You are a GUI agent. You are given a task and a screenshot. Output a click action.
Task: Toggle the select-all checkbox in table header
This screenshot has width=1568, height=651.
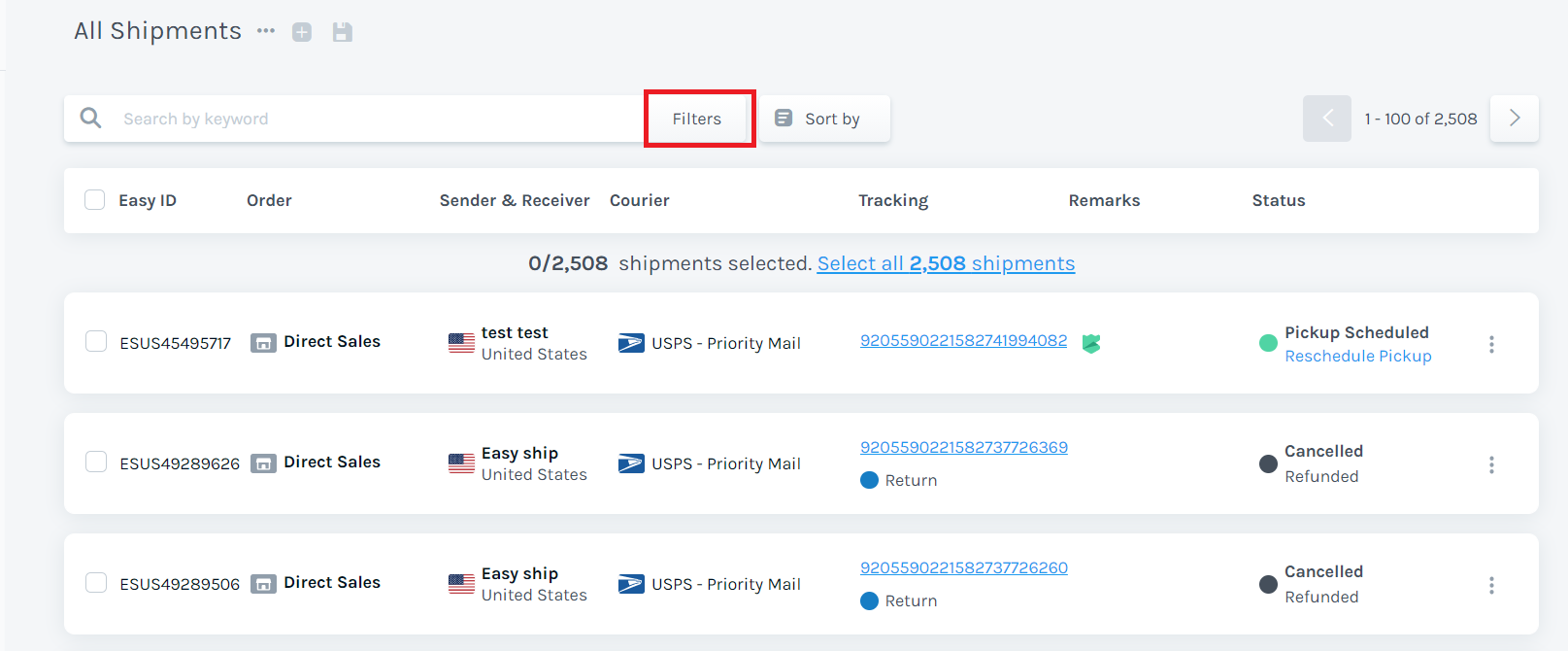click(x=95, y=200)
